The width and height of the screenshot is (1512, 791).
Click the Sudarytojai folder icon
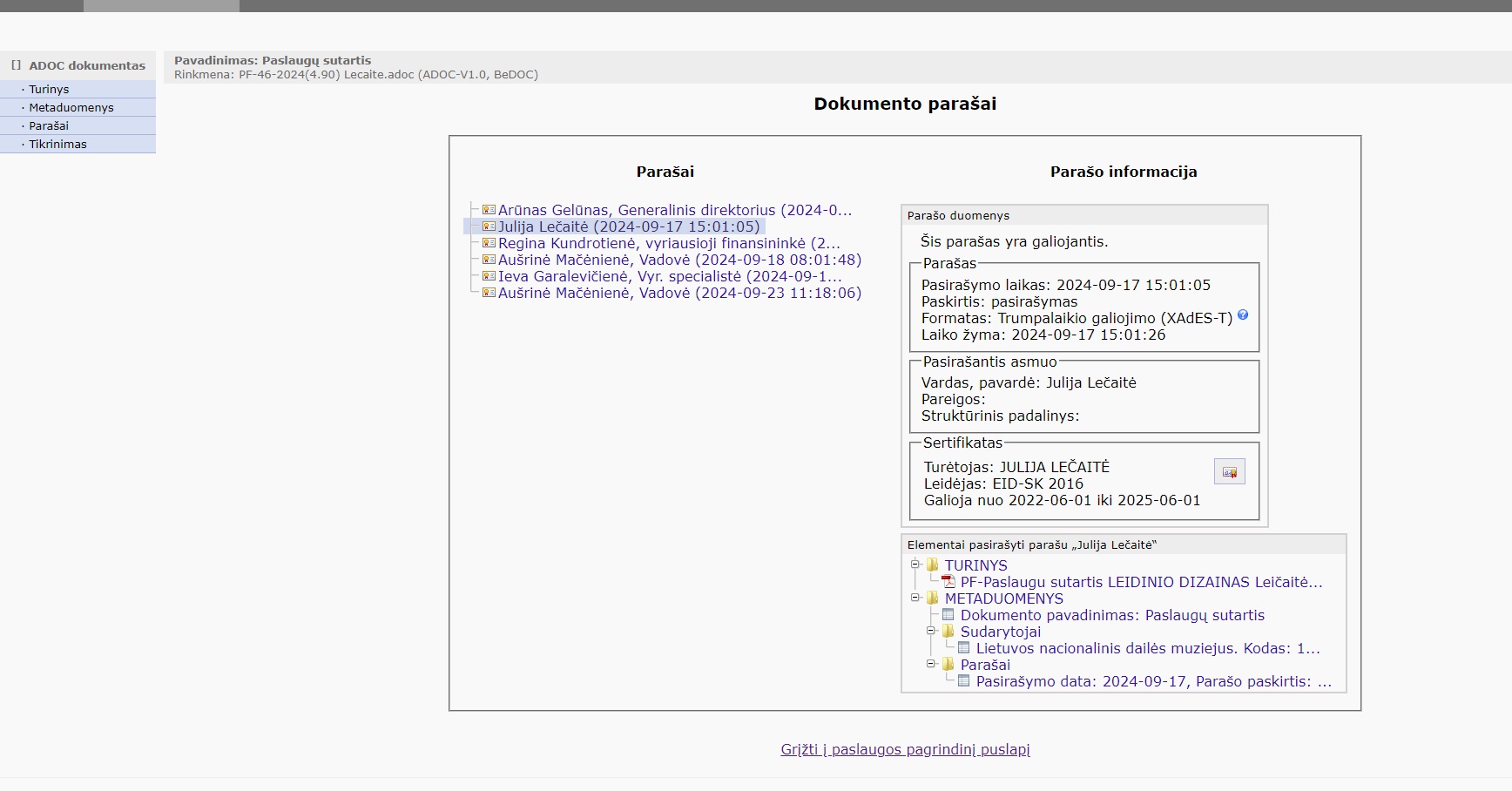click(x=948, y=631)
